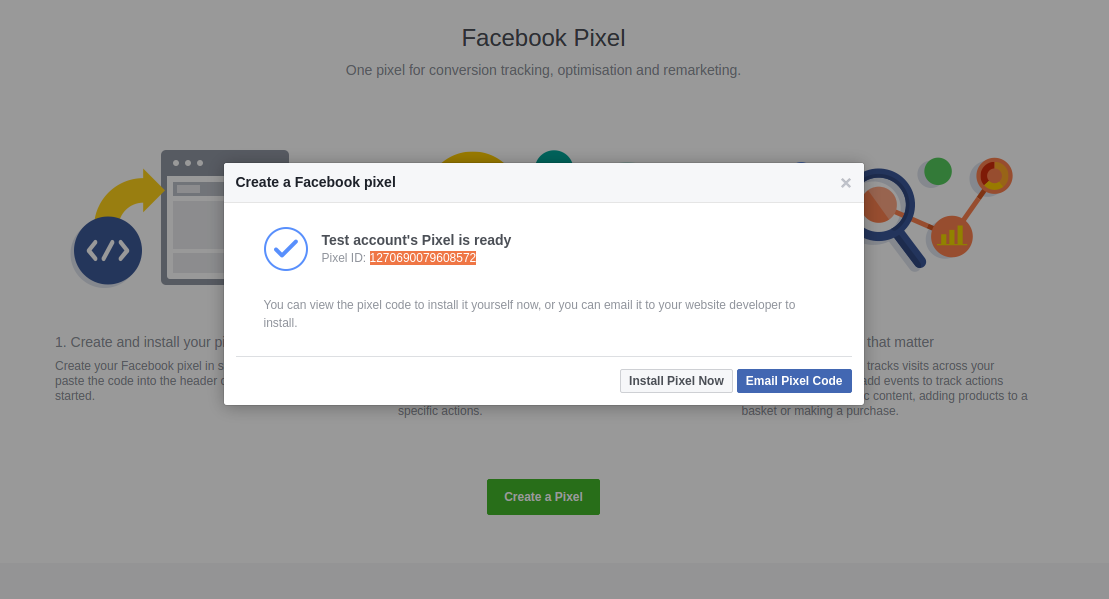
Task: Click the pixel code instructions paragraph
Action: tap(529, 314)
